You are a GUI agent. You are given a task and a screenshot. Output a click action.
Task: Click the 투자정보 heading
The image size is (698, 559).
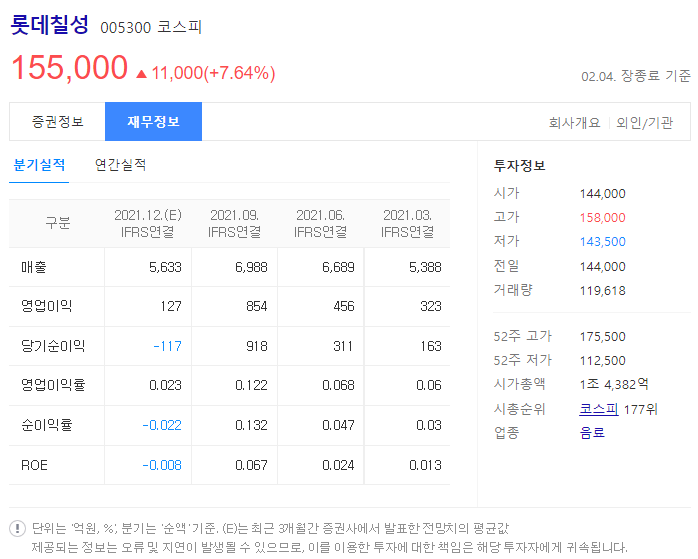pyautogui.click(x=519, y=166)
